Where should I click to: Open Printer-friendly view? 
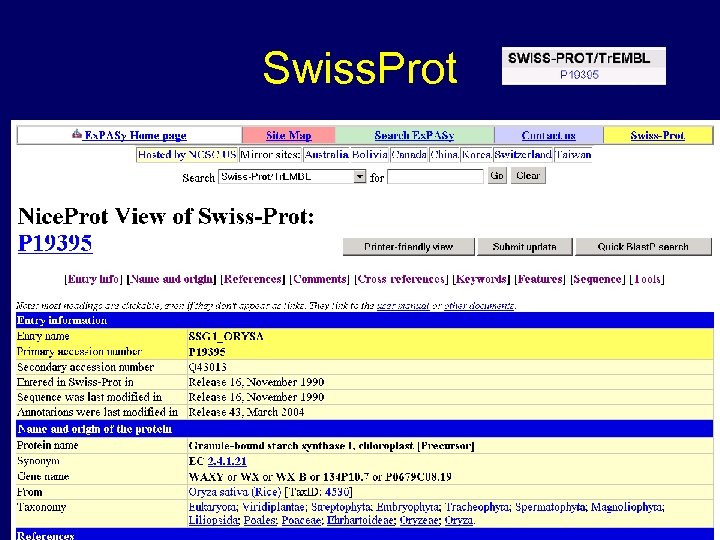[x=409, y=247]
